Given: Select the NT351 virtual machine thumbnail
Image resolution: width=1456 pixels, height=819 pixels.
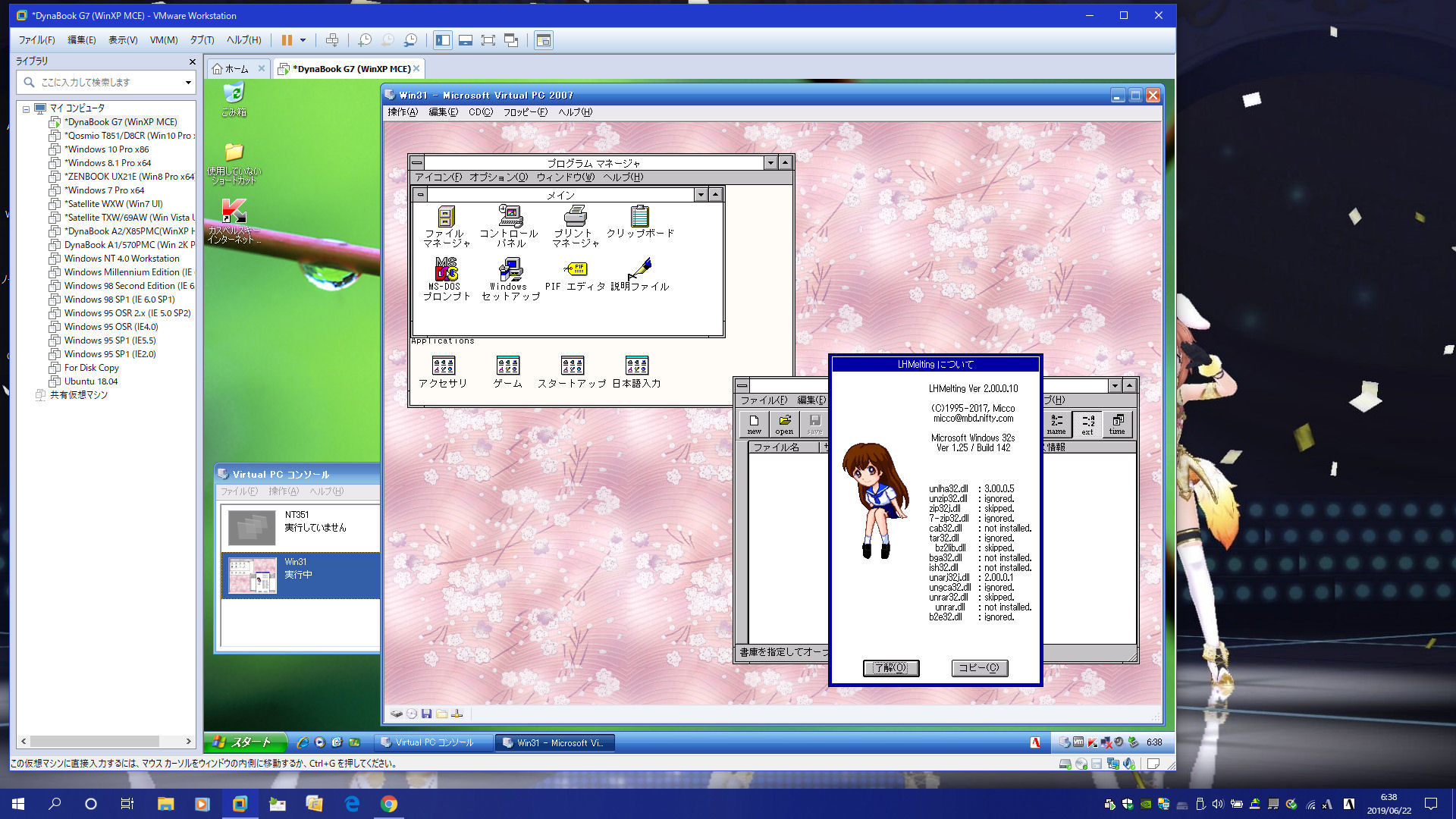Looking at the screenshot, I should point(252,527).
